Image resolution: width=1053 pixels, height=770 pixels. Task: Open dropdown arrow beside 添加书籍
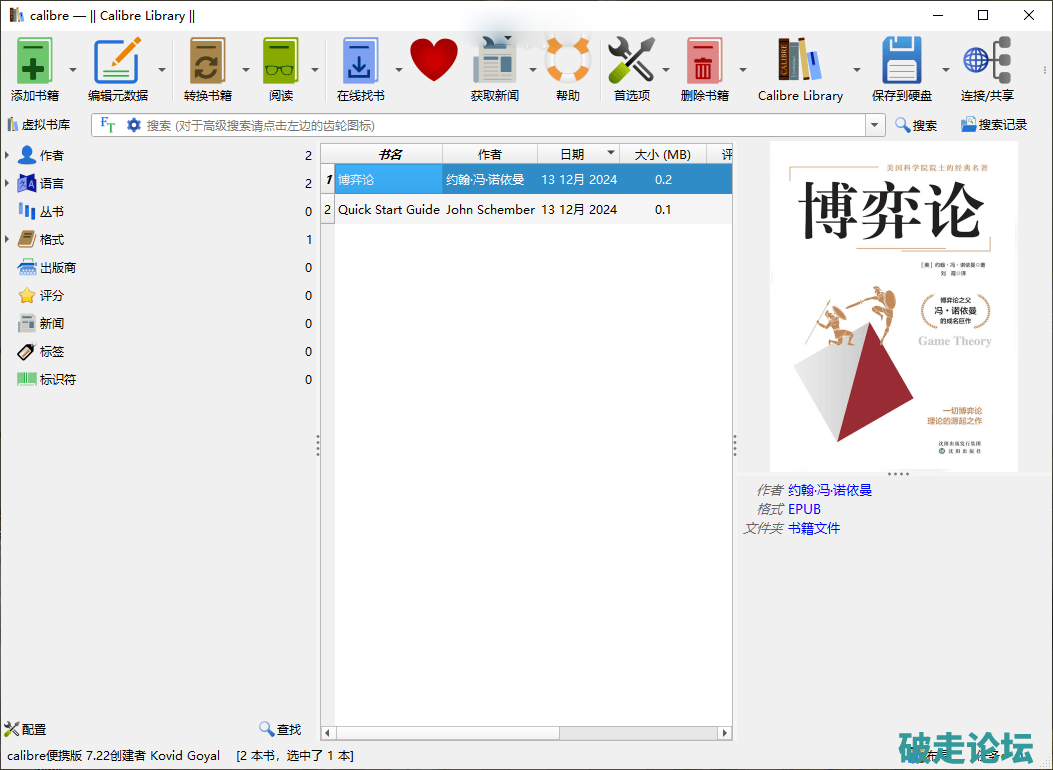point(73,70)
